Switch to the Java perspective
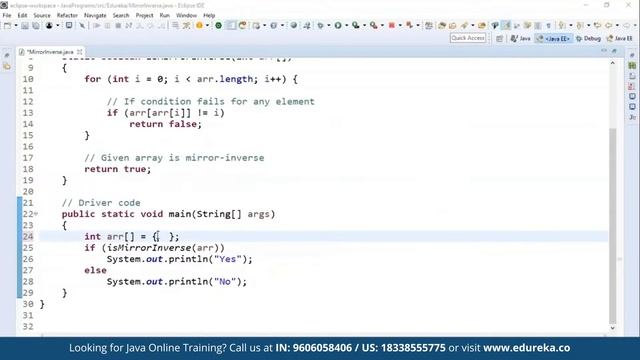This screenshot has height=360, width=640. tap(520, 39)
